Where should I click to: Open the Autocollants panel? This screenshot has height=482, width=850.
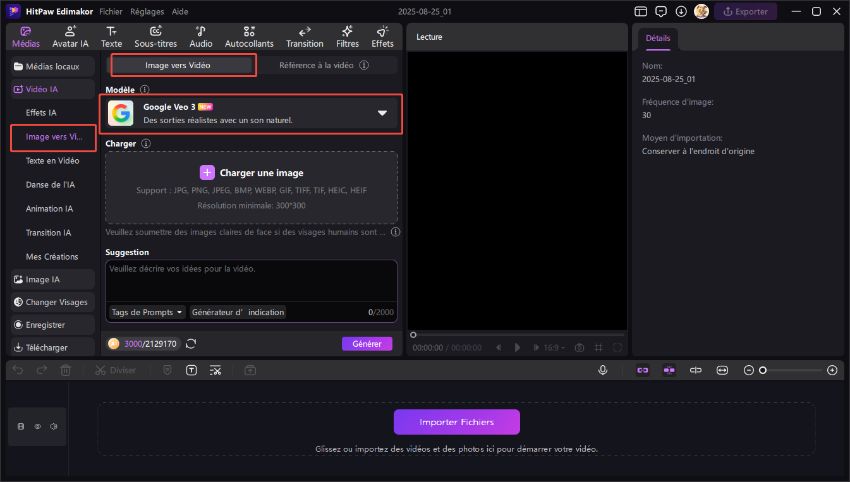pyautogui.click(x=249, y=37)
